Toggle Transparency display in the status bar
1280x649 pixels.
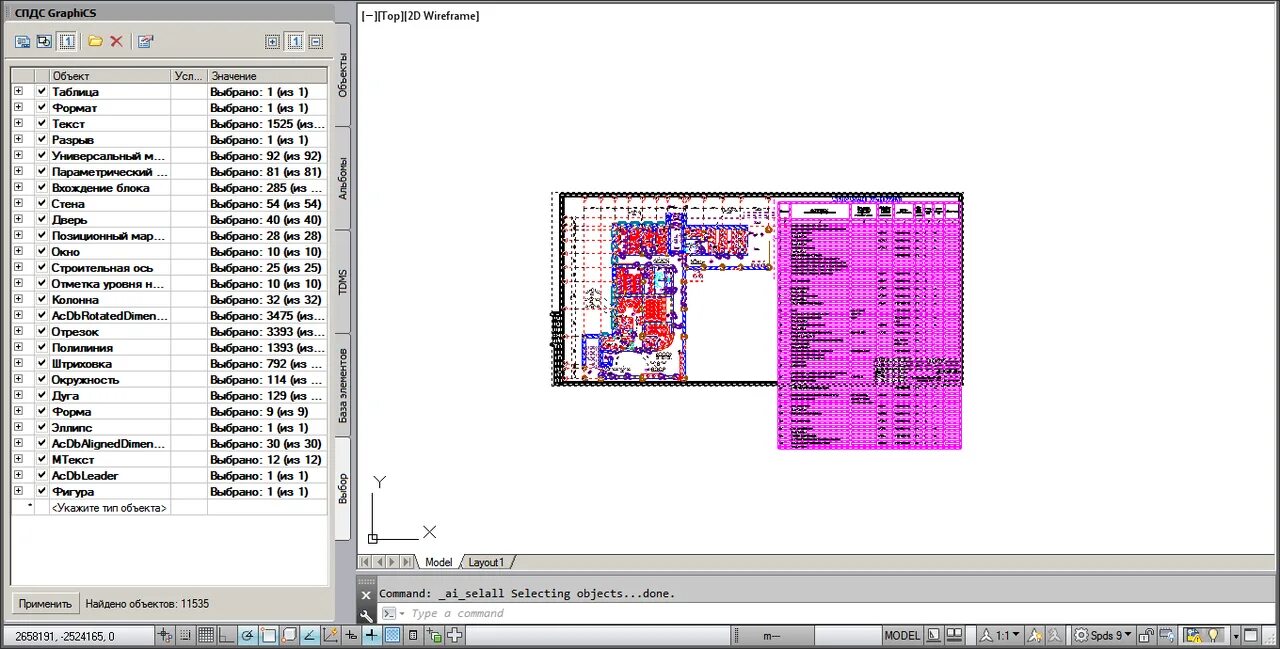(392, 635)
